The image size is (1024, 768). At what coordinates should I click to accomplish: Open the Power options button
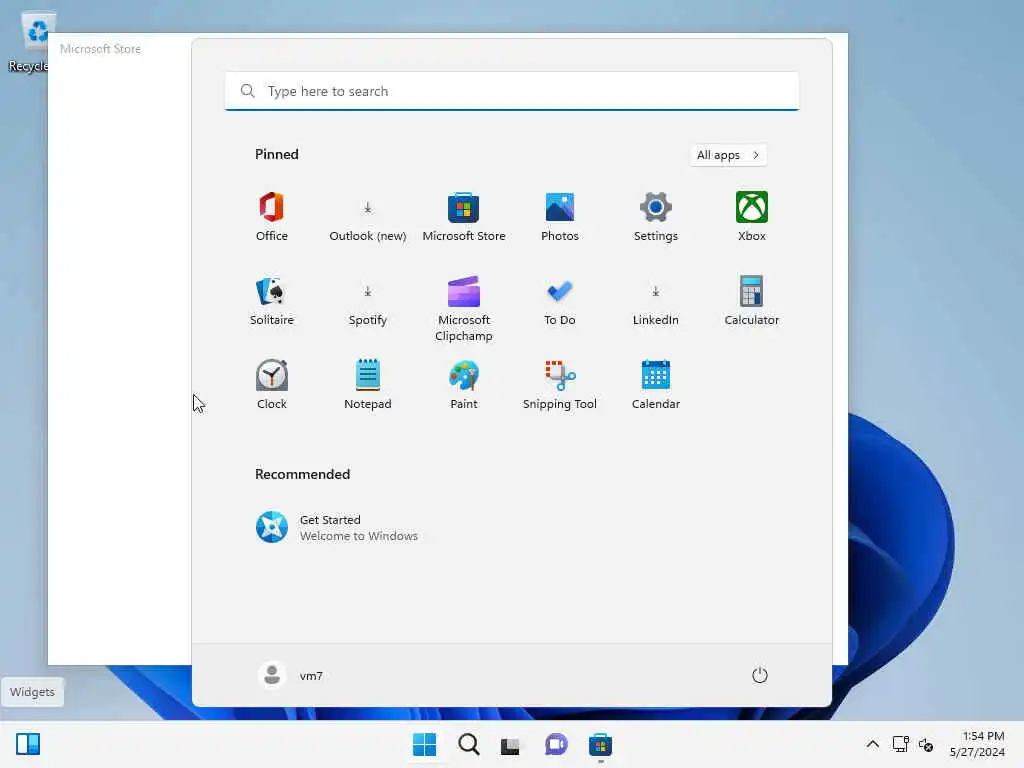(x=760, y=675)
